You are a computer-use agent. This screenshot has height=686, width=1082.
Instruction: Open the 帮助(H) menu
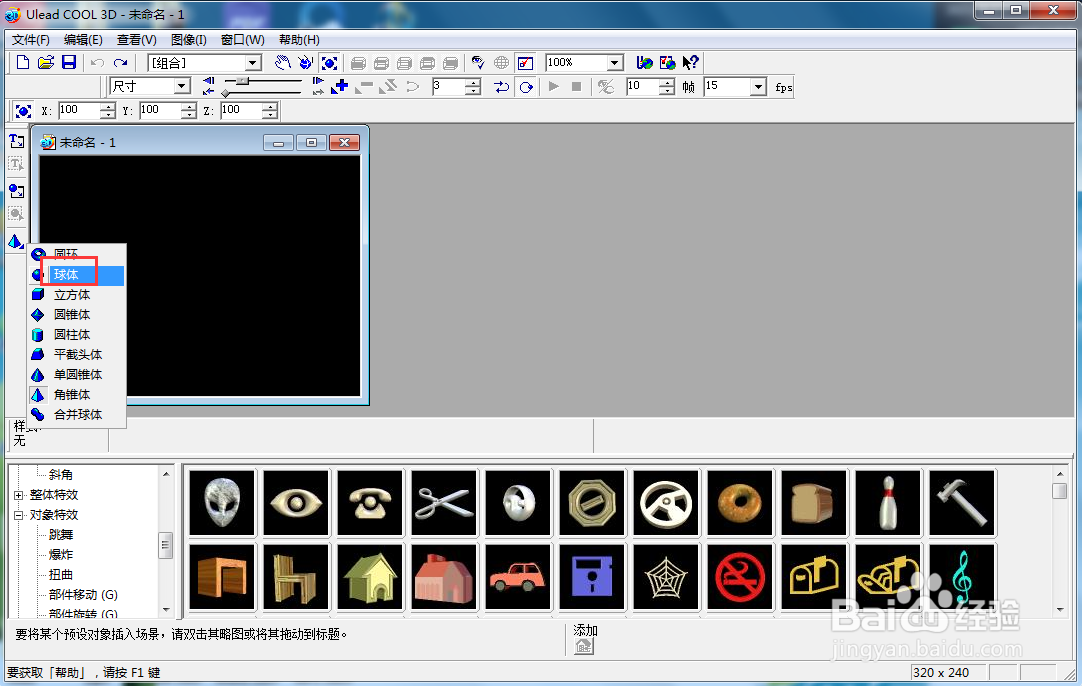pyautogui.click(x=299, y=40)
